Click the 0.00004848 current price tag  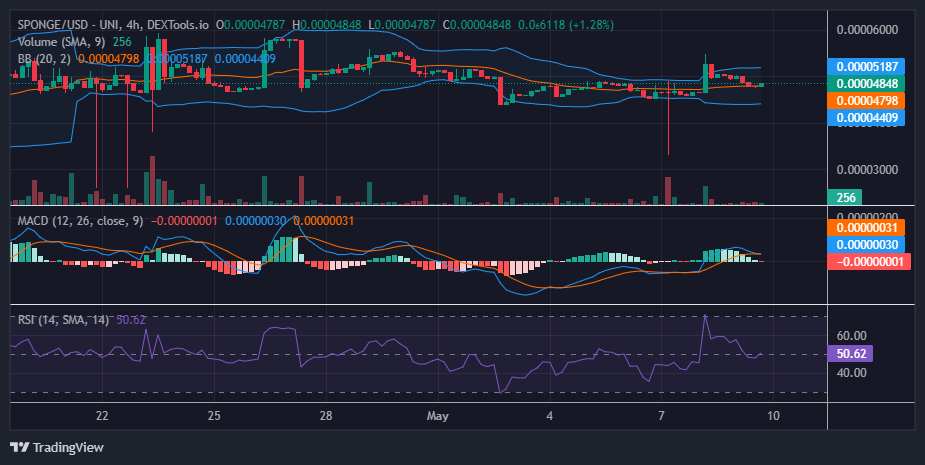pos(866,84)
